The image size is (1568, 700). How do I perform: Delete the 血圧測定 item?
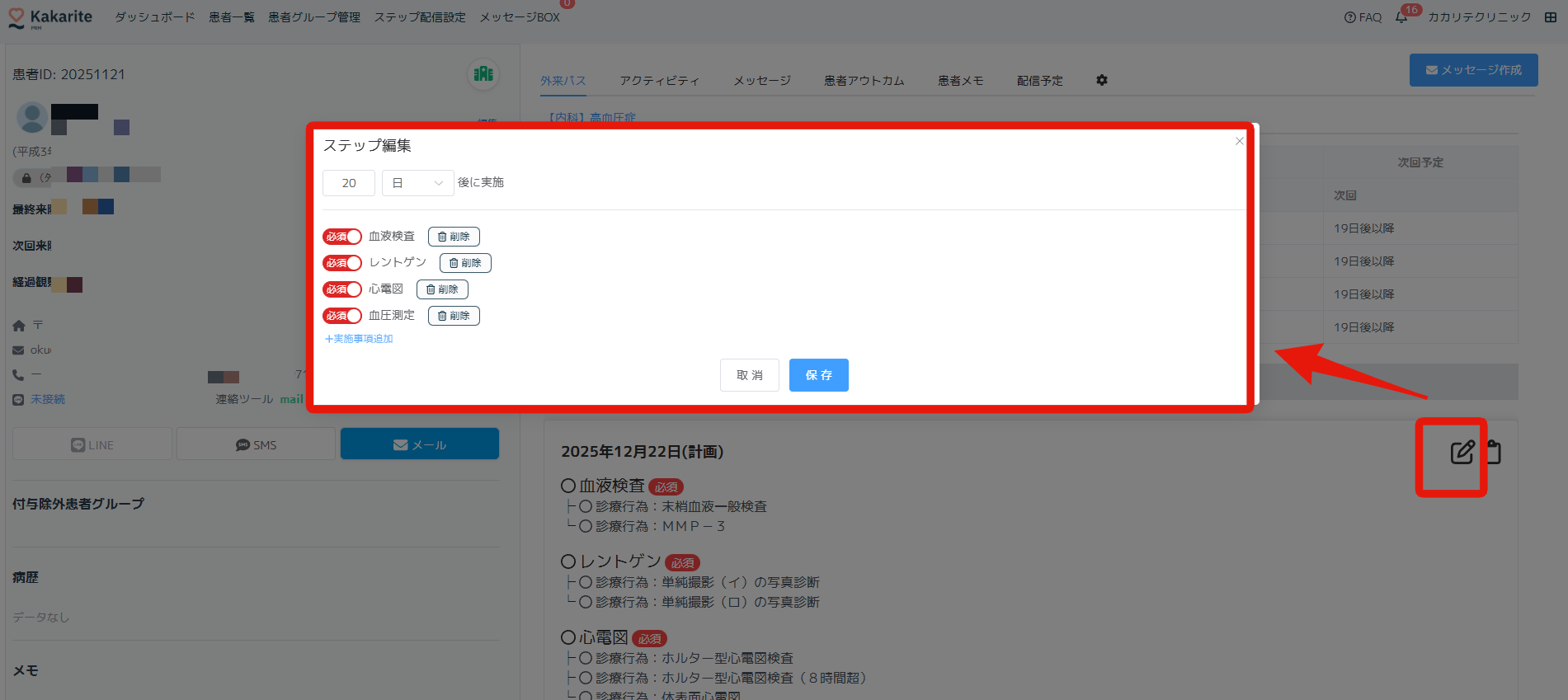click(454, 316)
